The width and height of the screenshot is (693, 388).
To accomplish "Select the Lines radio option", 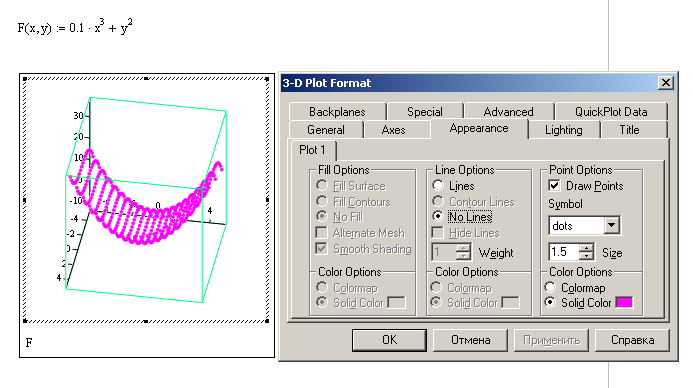I will point(438,186).
